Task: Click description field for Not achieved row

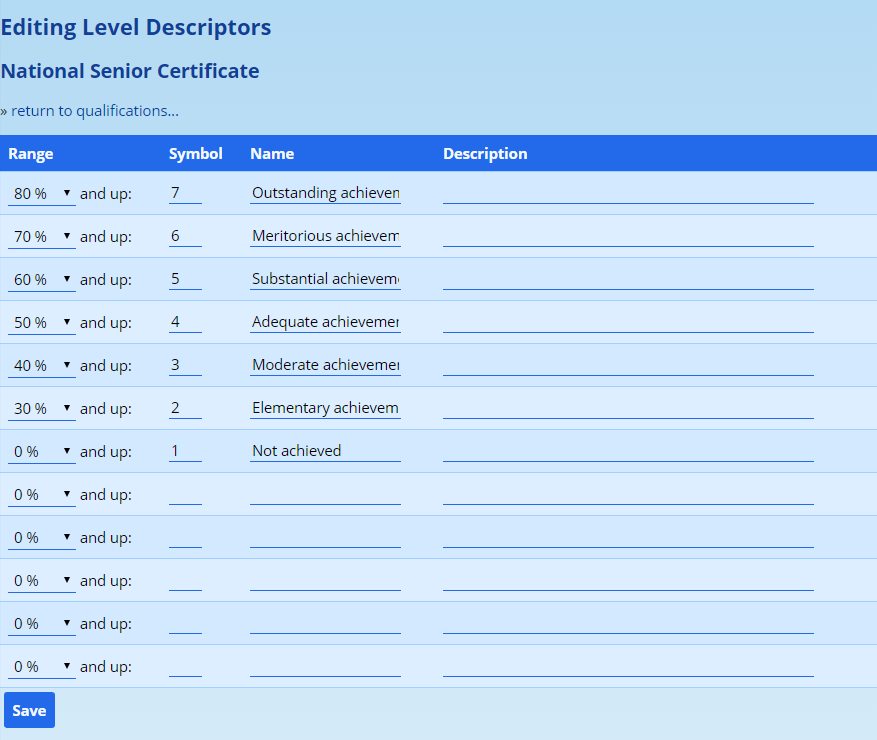Action: pyautogui.click(x=628, y=451)
